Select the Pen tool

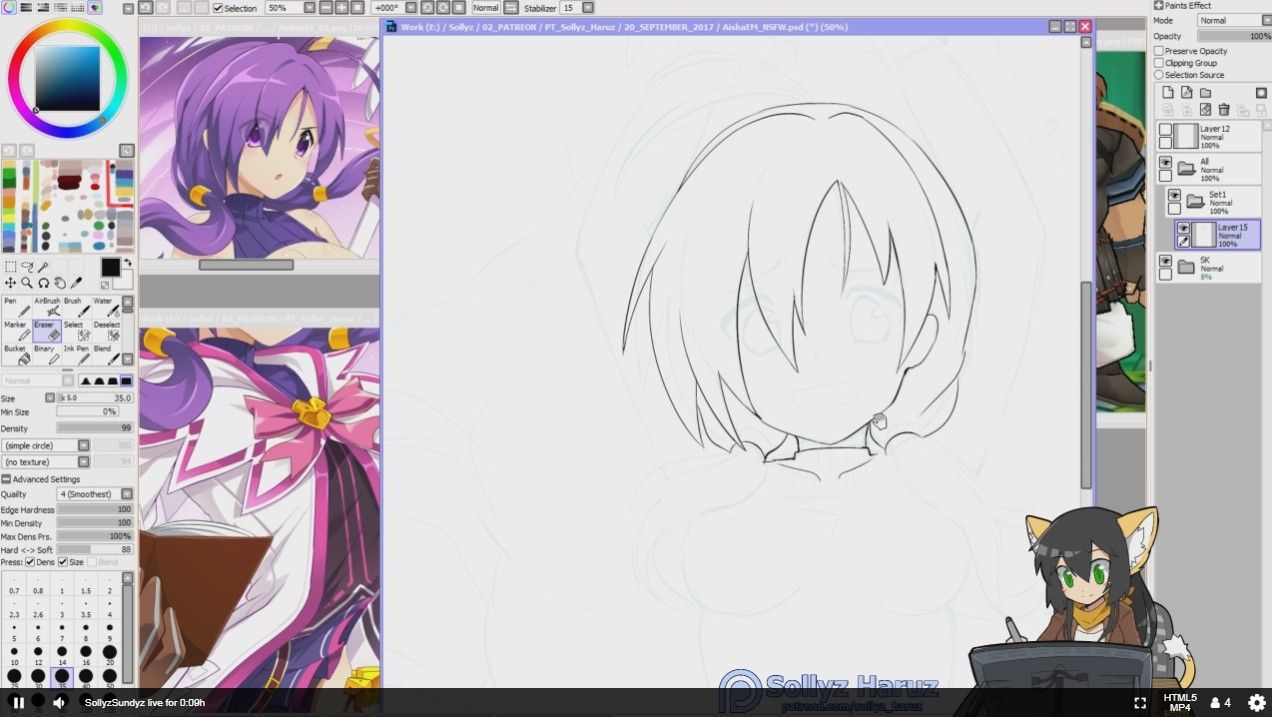point(16,306)
